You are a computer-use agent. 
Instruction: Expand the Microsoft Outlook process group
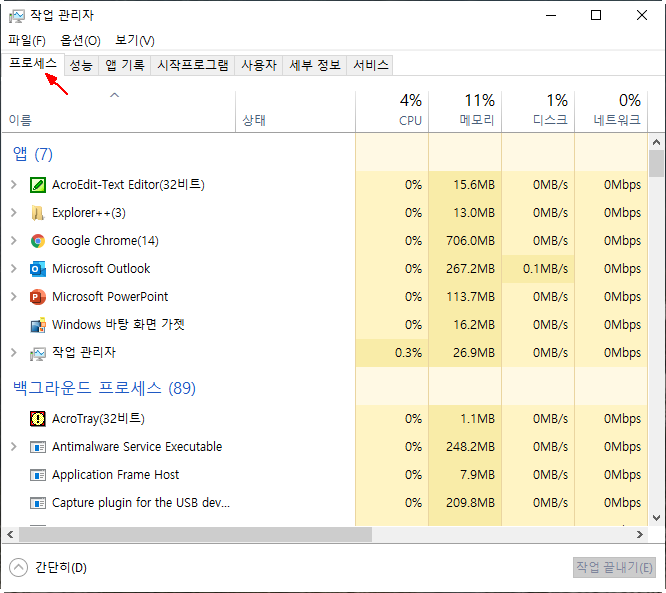pyautogui.click(x=14, y=268)
